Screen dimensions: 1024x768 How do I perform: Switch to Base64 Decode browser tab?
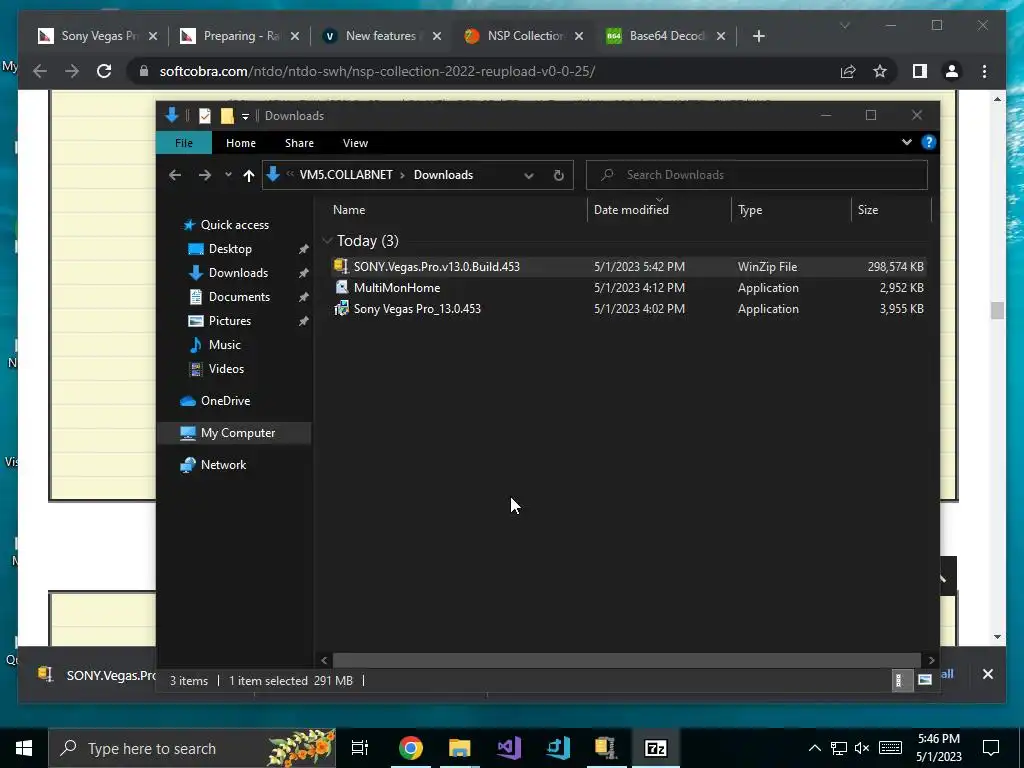666,36
